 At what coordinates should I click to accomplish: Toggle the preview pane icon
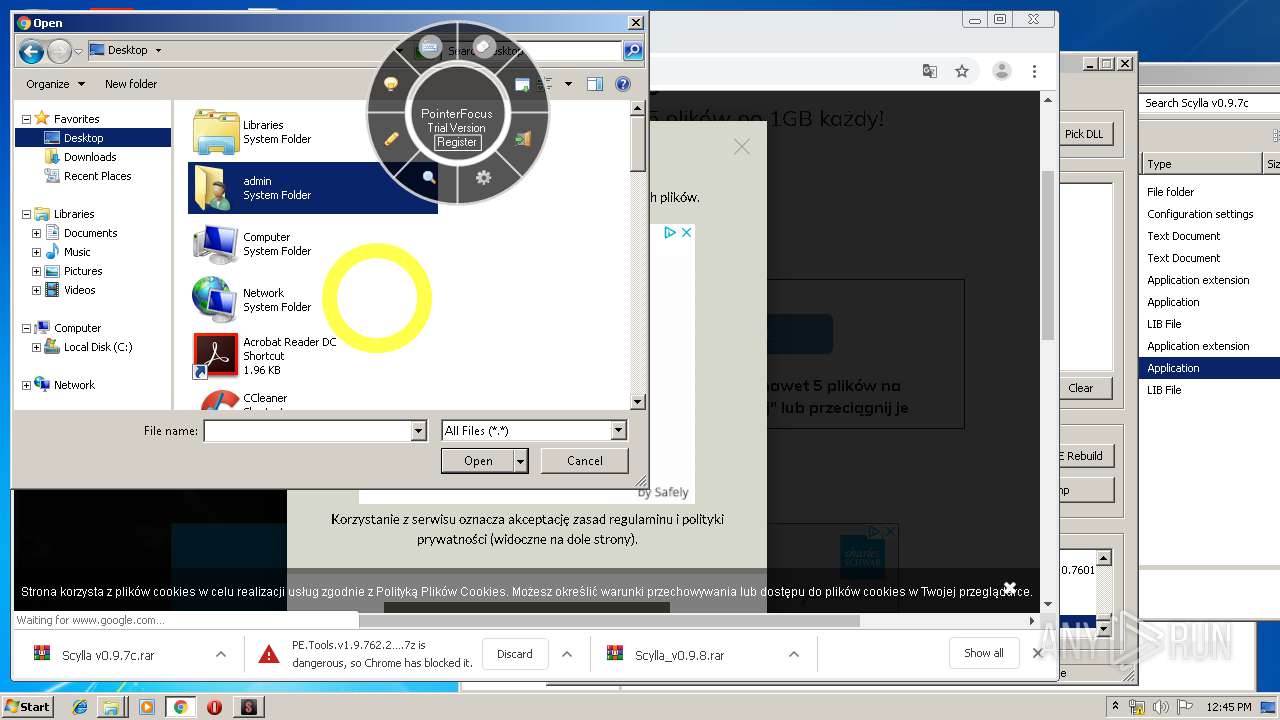[x=595, y=84]
